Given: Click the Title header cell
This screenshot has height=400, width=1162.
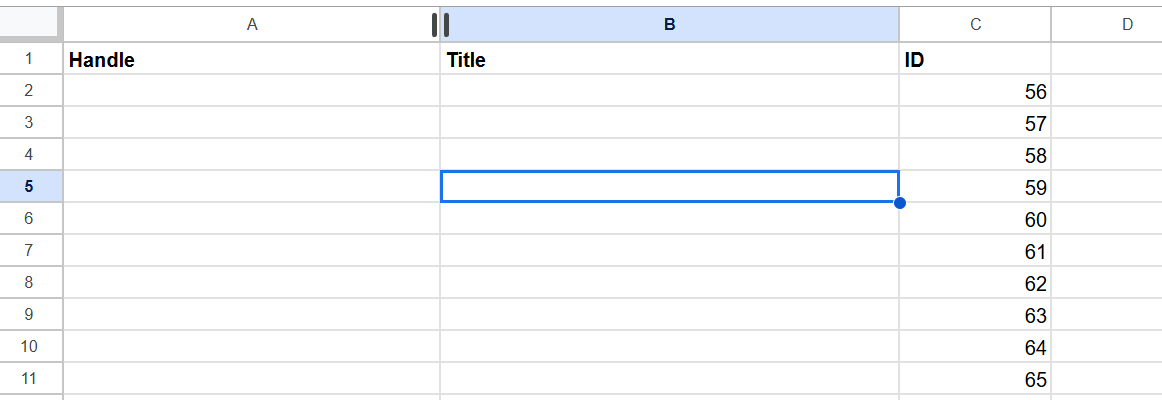Looking at the screenshot, I should tap(669, 60).
